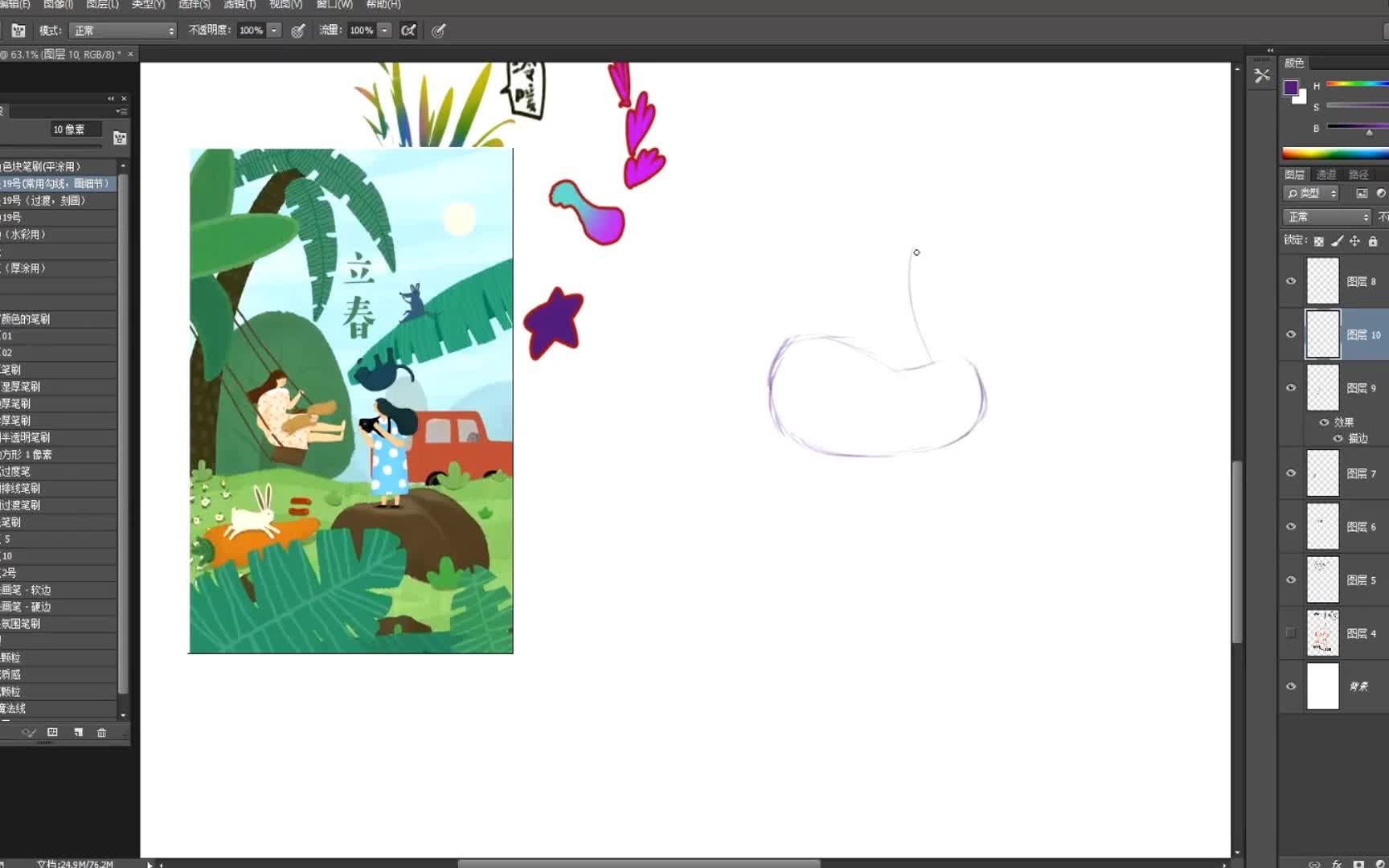Viewport: 1389px width, 868px height.
Task: Open flow 流量 slider dropdown arrow
Action: [x=384, y=31]
